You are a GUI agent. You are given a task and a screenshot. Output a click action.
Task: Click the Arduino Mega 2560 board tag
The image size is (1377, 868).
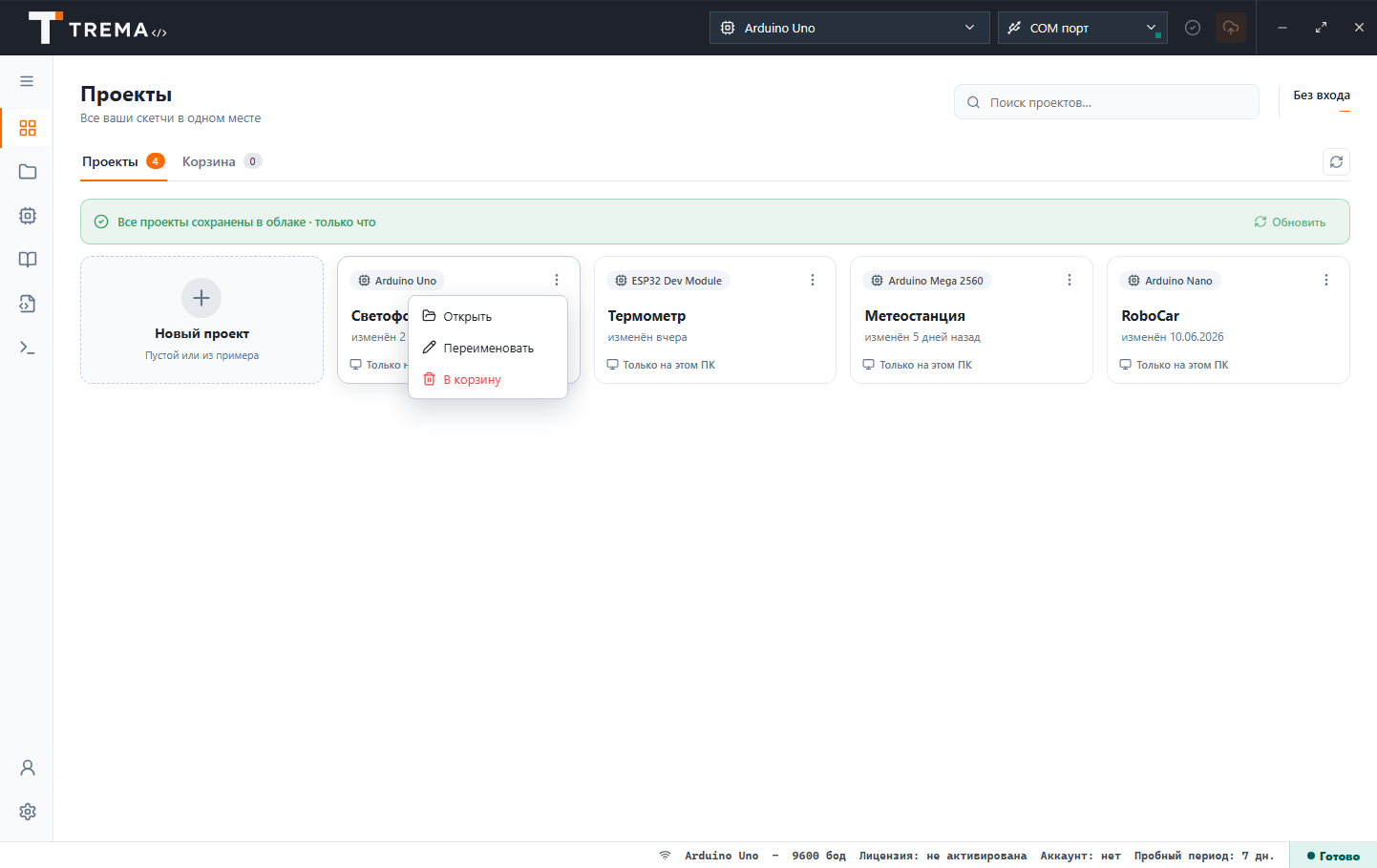coord(927,281)
